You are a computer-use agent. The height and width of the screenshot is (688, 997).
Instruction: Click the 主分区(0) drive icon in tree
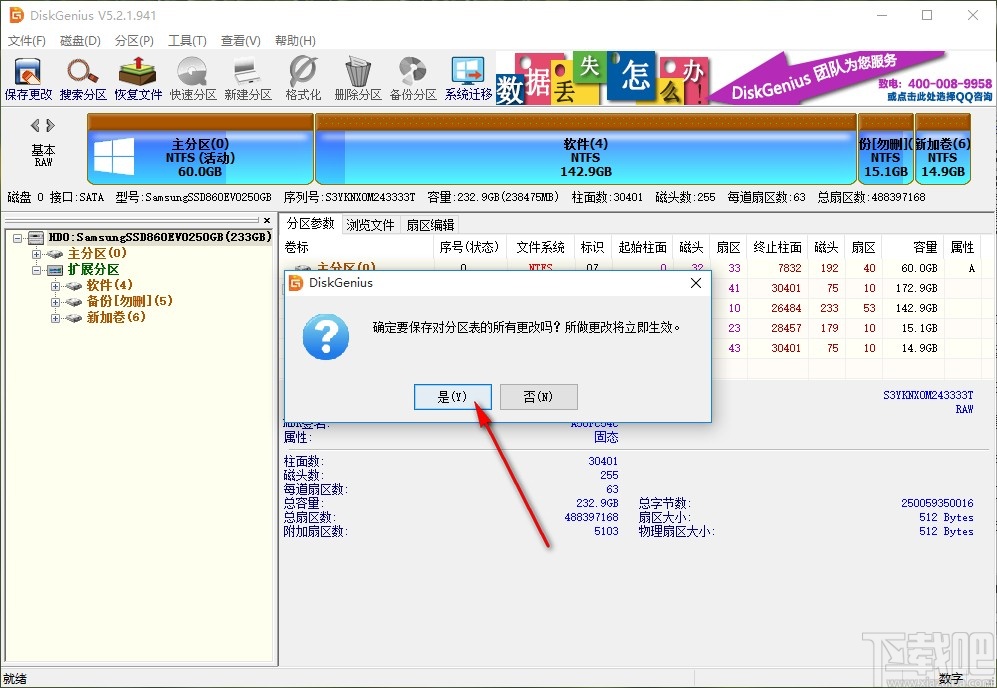point(56,254)
